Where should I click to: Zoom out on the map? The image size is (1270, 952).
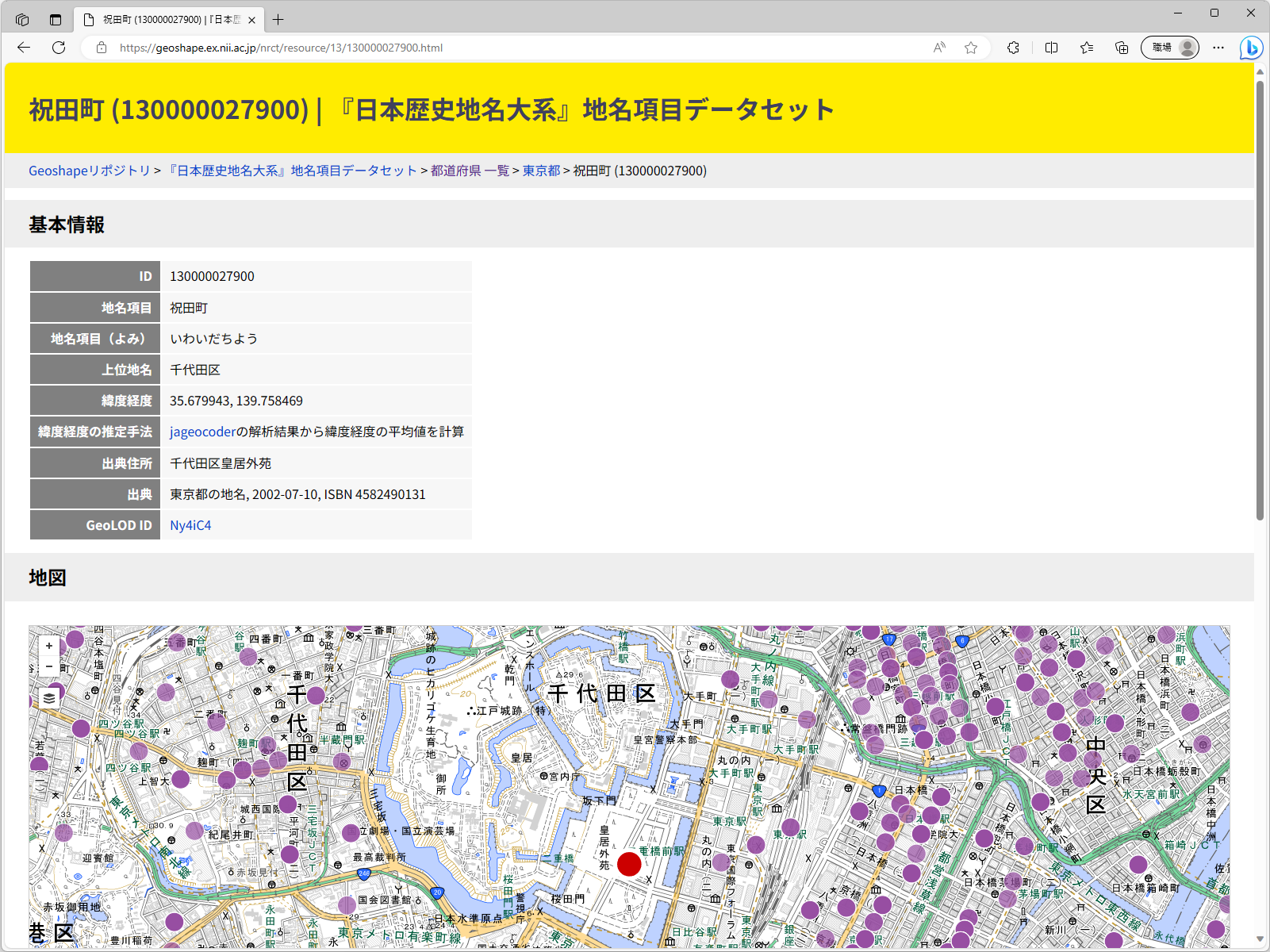(x=49, y=666)
